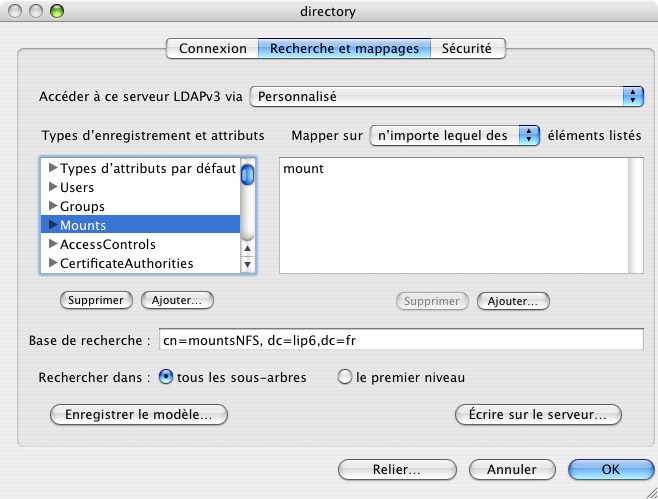Expand Types d'attributs par défaut triangle
This screenshot has width=658, height=499.
pyautogui.click(x=53, y=168)
